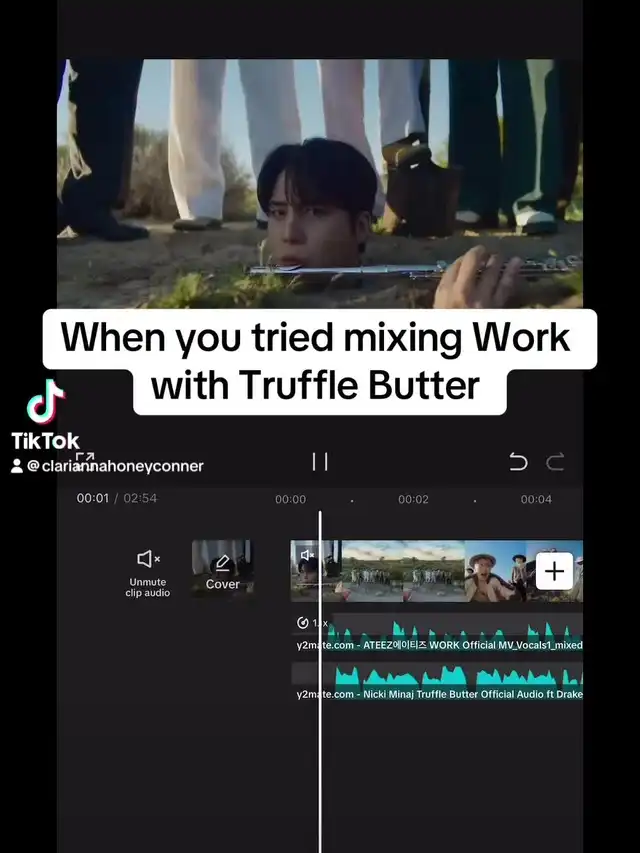The width and height of the screenshot is (640, 853).
Task: Open the 1x speed indicator on audio track
Action: tap(312, 623)
